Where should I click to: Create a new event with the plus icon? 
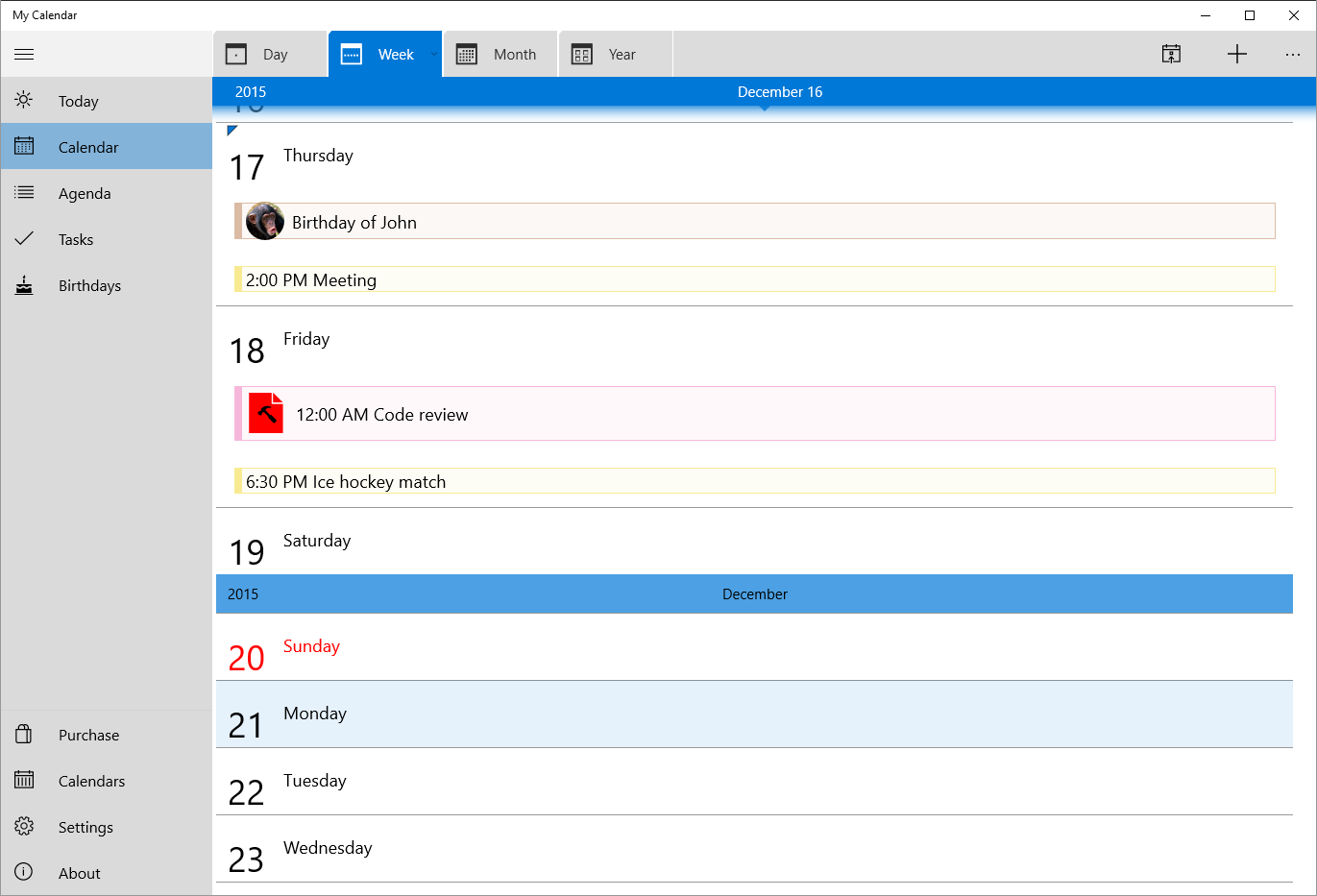[1237, 54]
